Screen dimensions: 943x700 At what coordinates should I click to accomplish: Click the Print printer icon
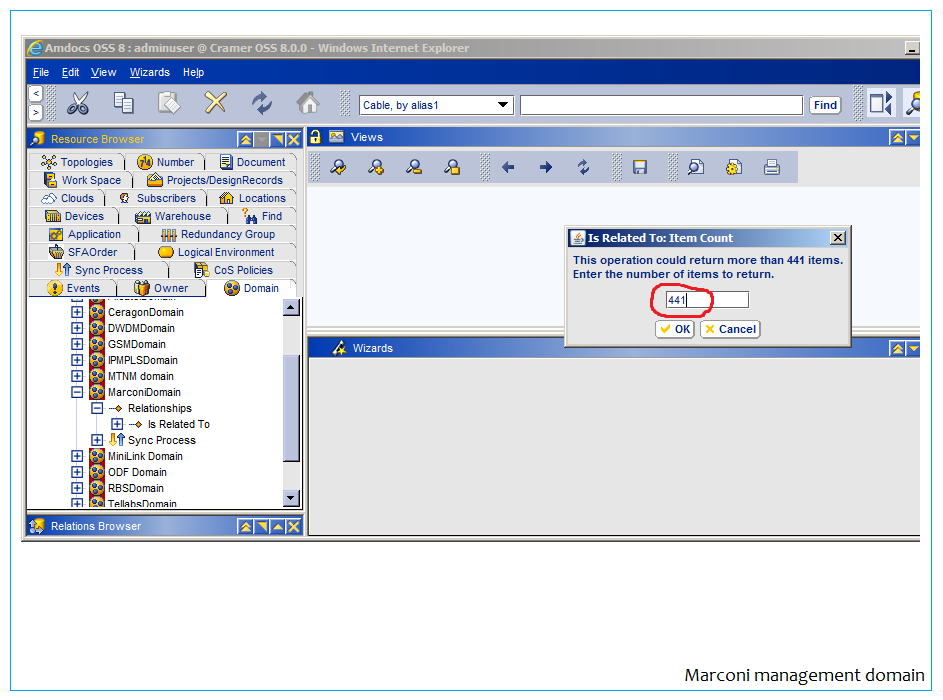click(x=772, y=167)
